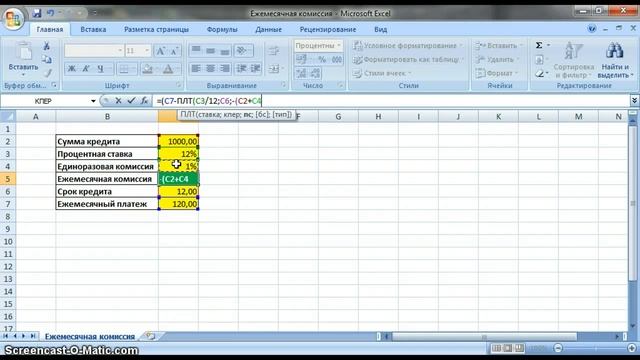Image resolution: width=640 pixels, height=360 pixels.
Task: Open Условное форматирование dropdown
Action: point(408,46)
